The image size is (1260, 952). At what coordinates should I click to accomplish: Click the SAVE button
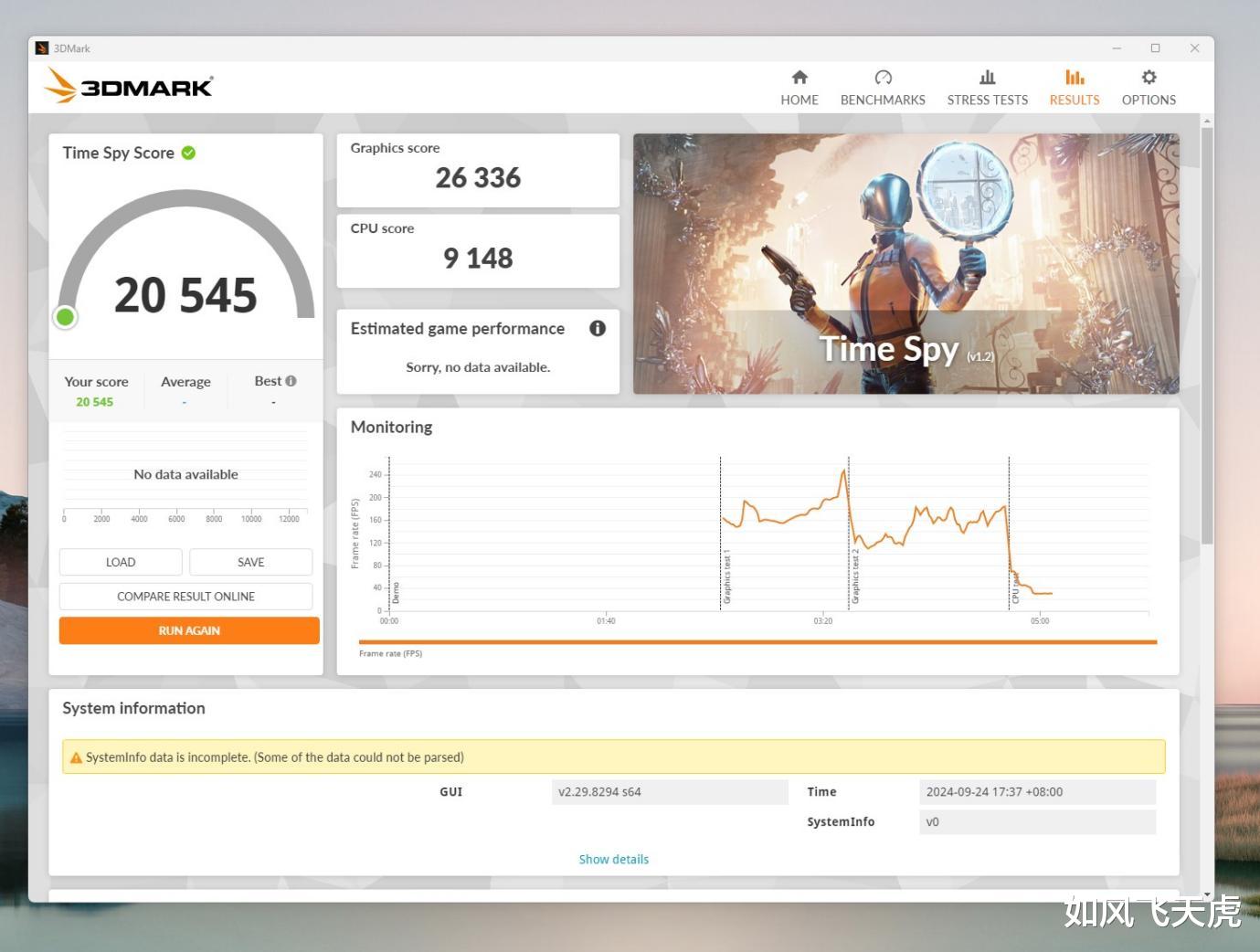click(x=250, y=562)
